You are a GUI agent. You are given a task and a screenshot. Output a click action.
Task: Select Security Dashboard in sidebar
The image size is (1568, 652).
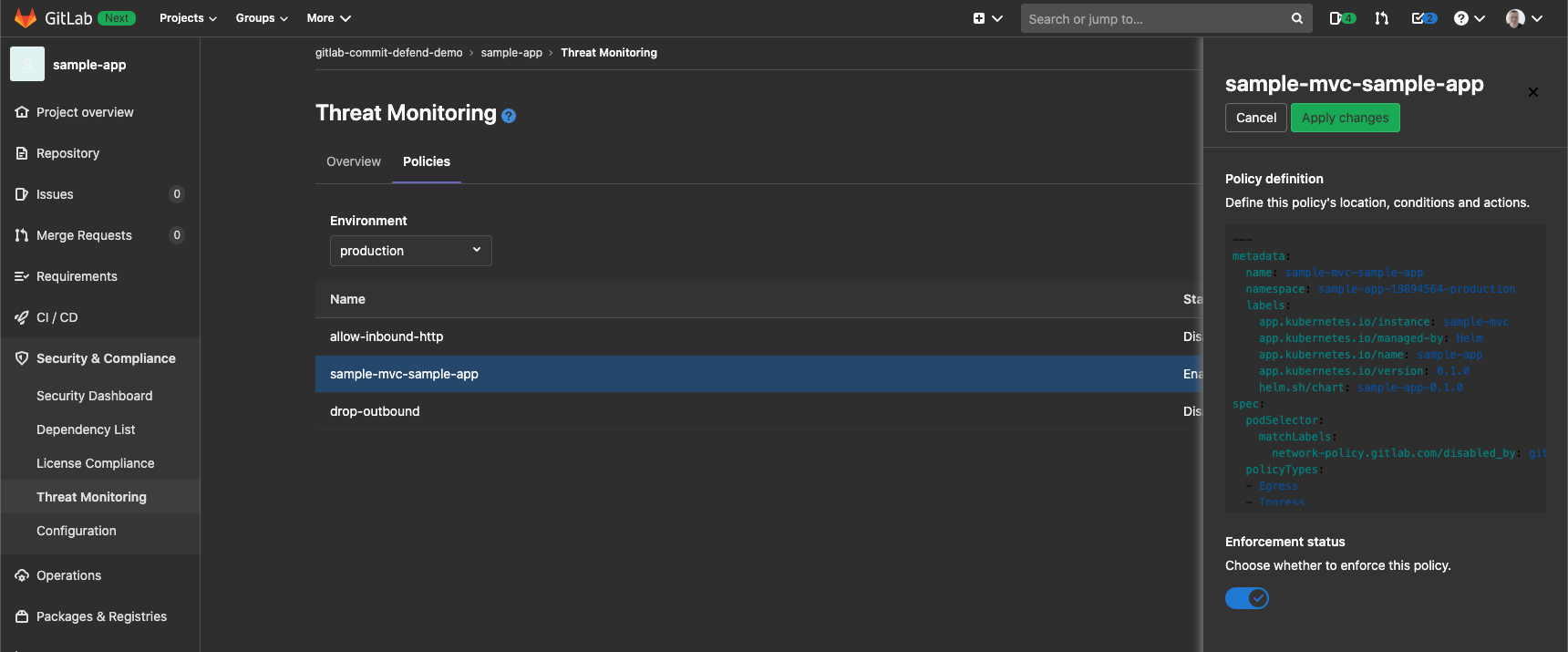(94, 396)
